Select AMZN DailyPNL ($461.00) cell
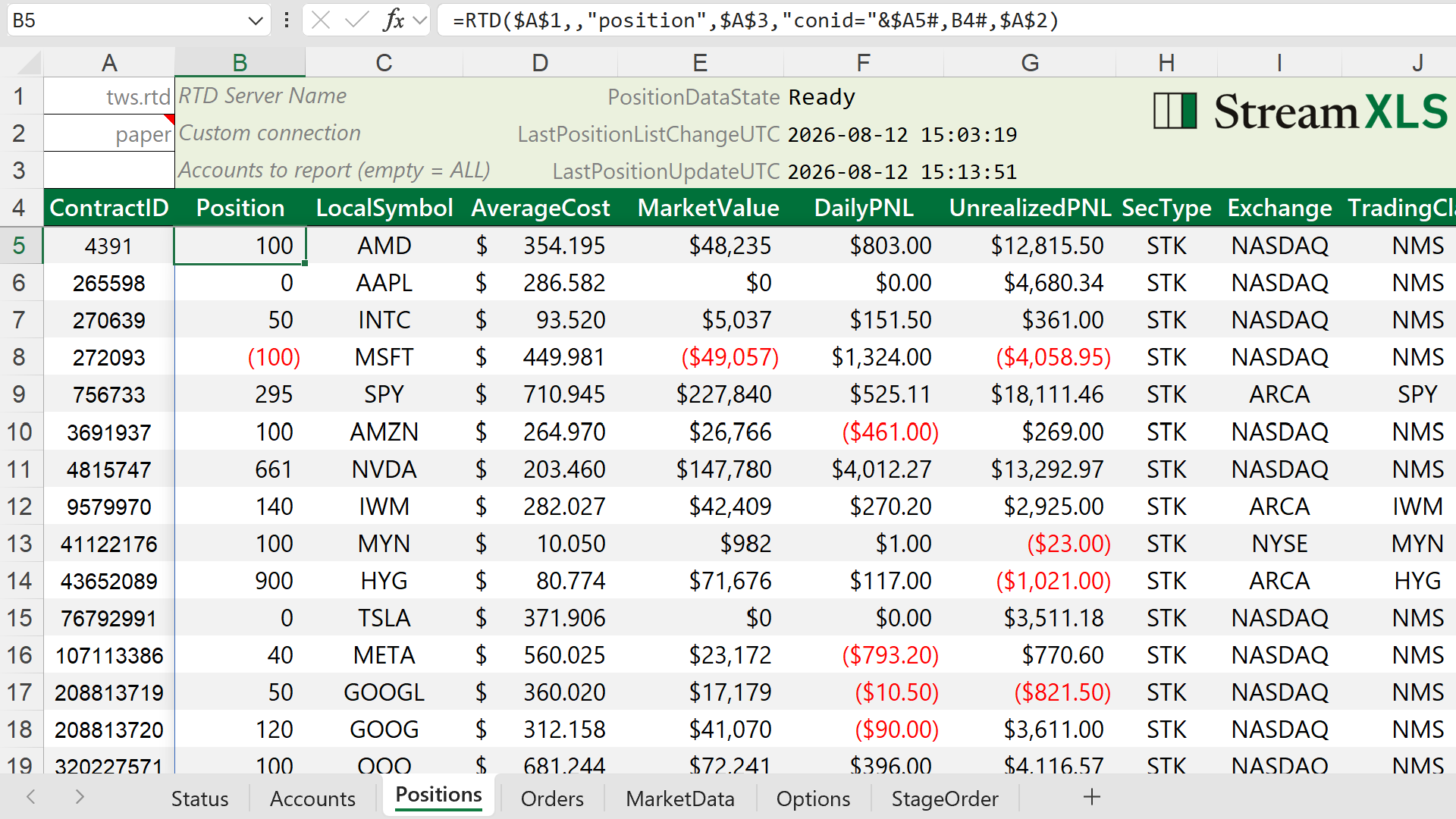 [864, 432]
